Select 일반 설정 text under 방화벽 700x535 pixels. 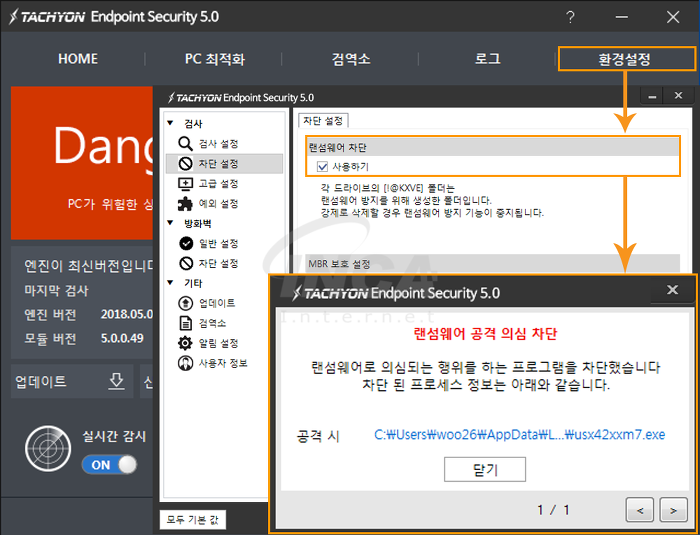(218, 243)
